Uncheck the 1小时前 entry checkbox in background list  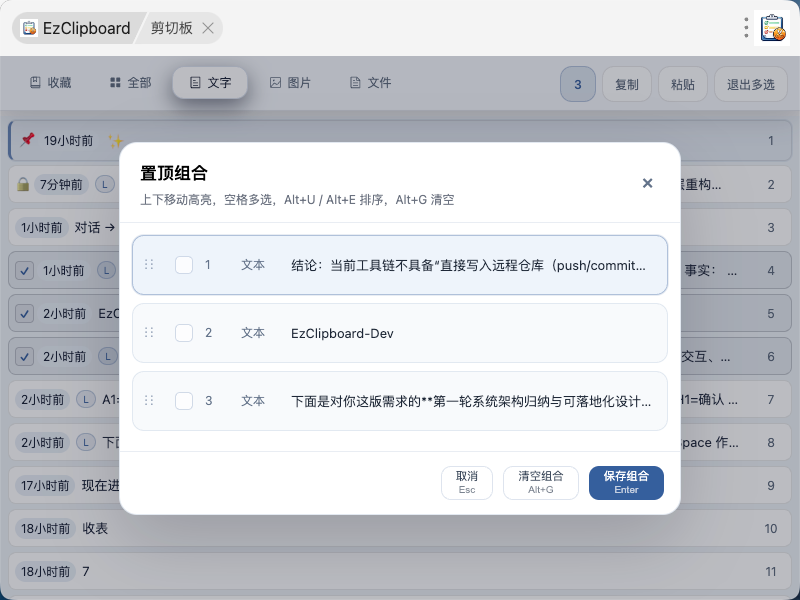click(24, 270)
